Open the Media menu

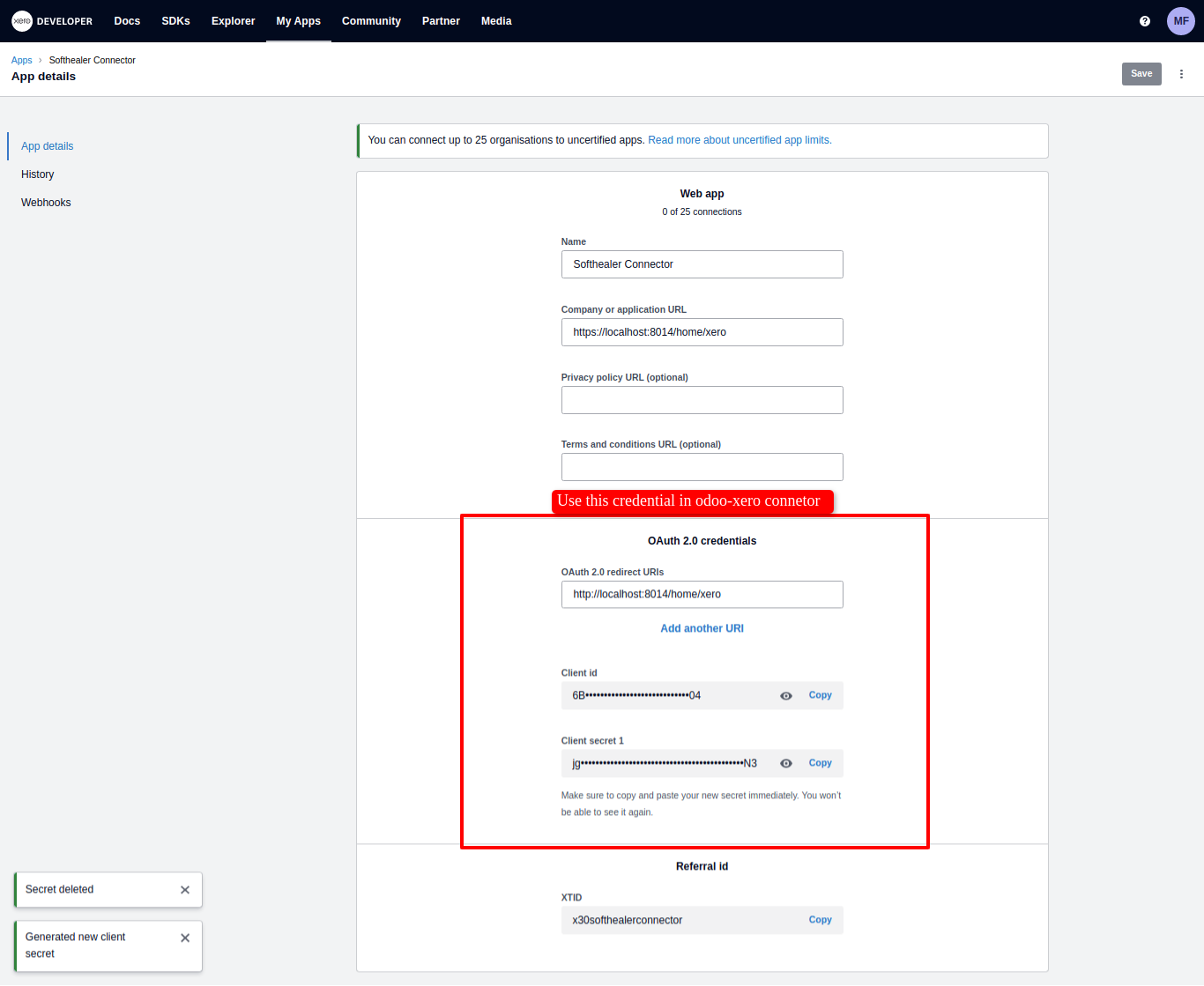(x=496, y=21)
